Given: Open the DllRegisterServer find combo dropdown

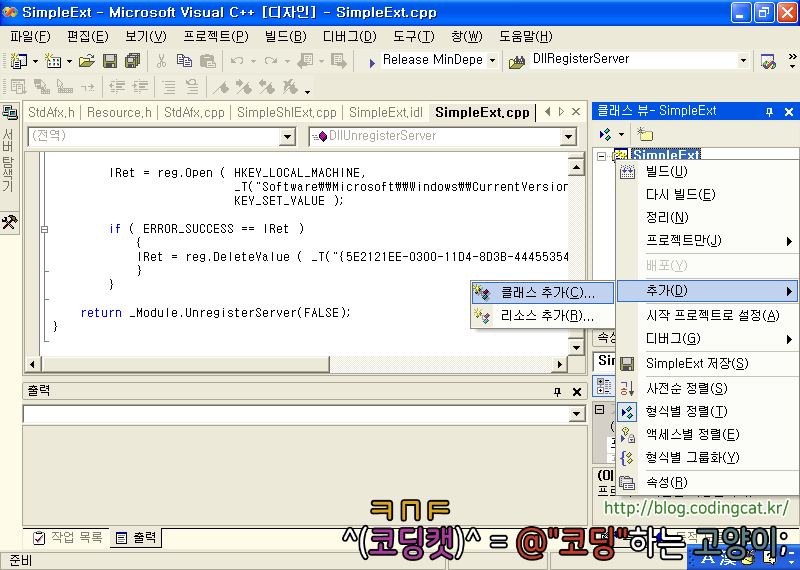Looking at the screenshot, I should (x=743, y=61).
